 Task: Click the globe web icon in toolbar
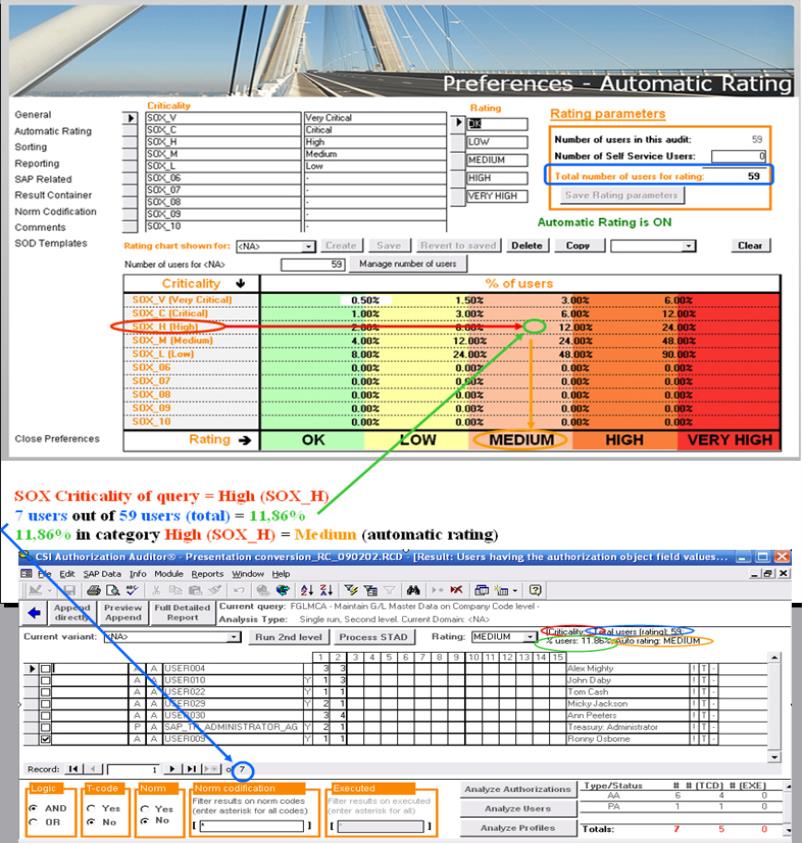click(x=282, y=590)
